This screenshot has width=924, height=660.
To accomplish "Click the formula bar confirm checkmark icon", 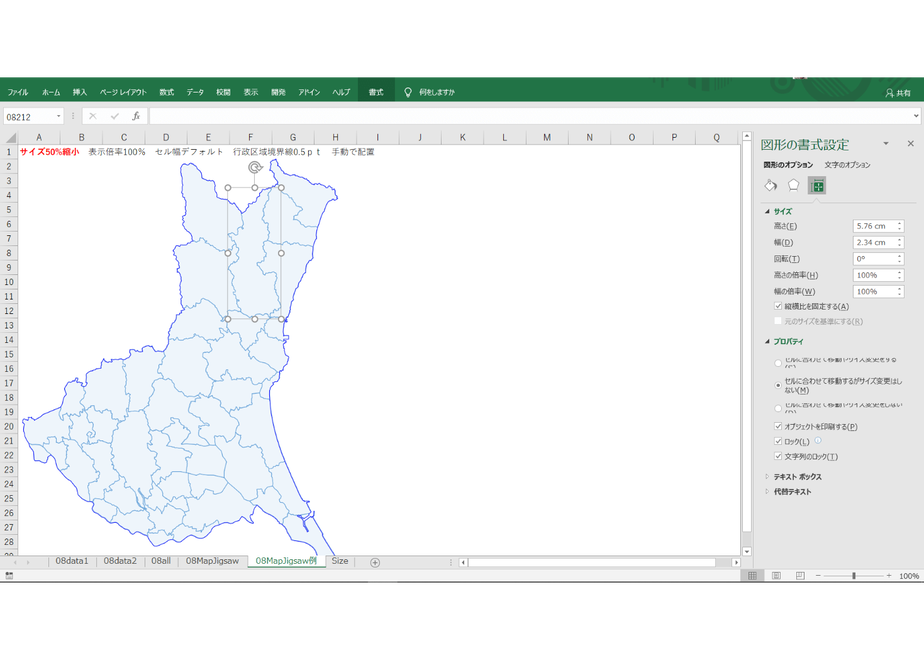I will click(x=114, y=116).
